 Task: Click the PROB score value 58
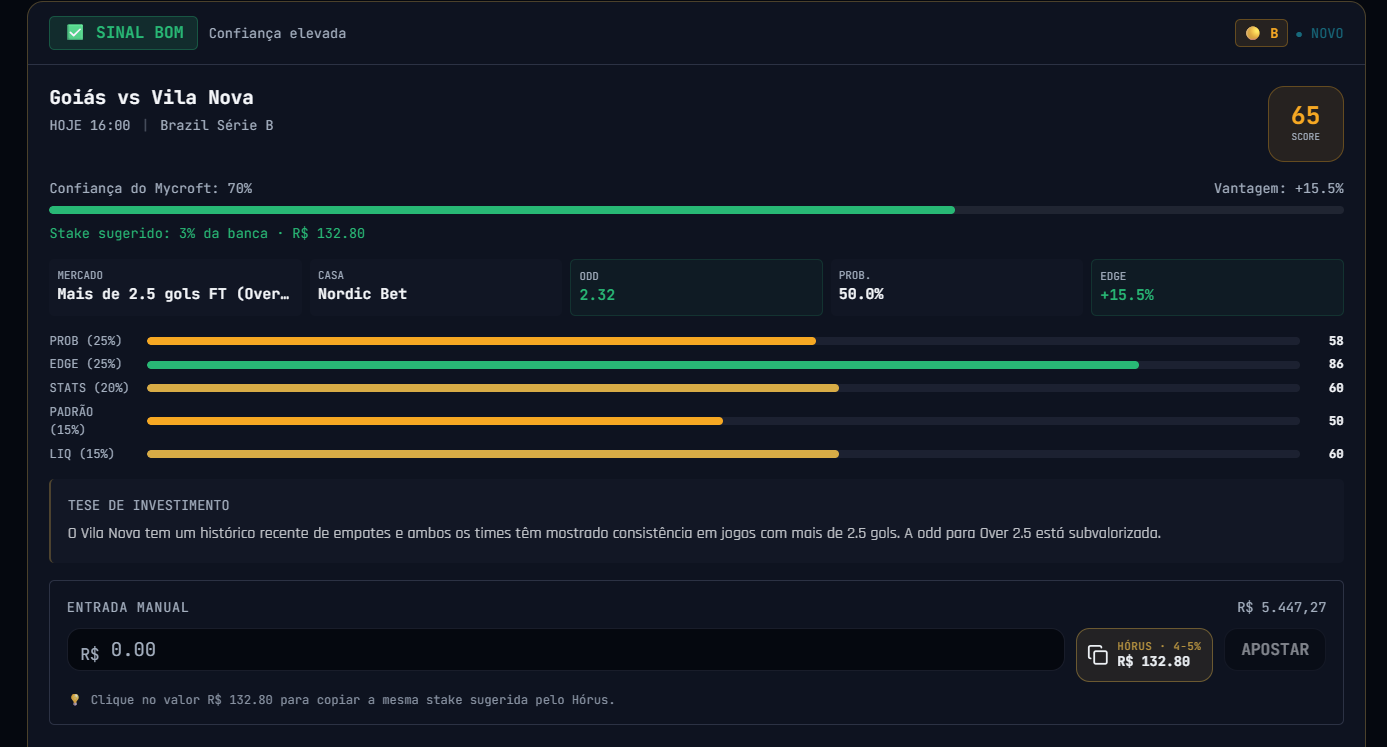click(1336, 341)
